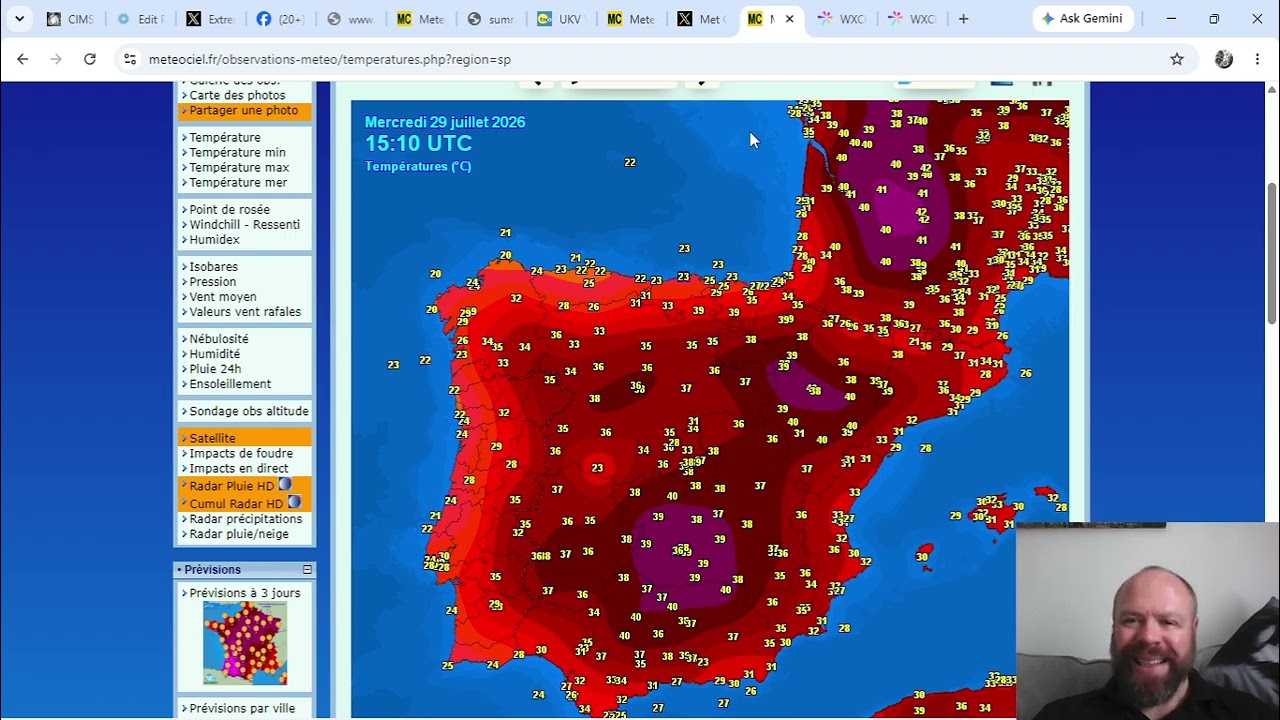Open Radar pluie/neige link

click(238, 534)
